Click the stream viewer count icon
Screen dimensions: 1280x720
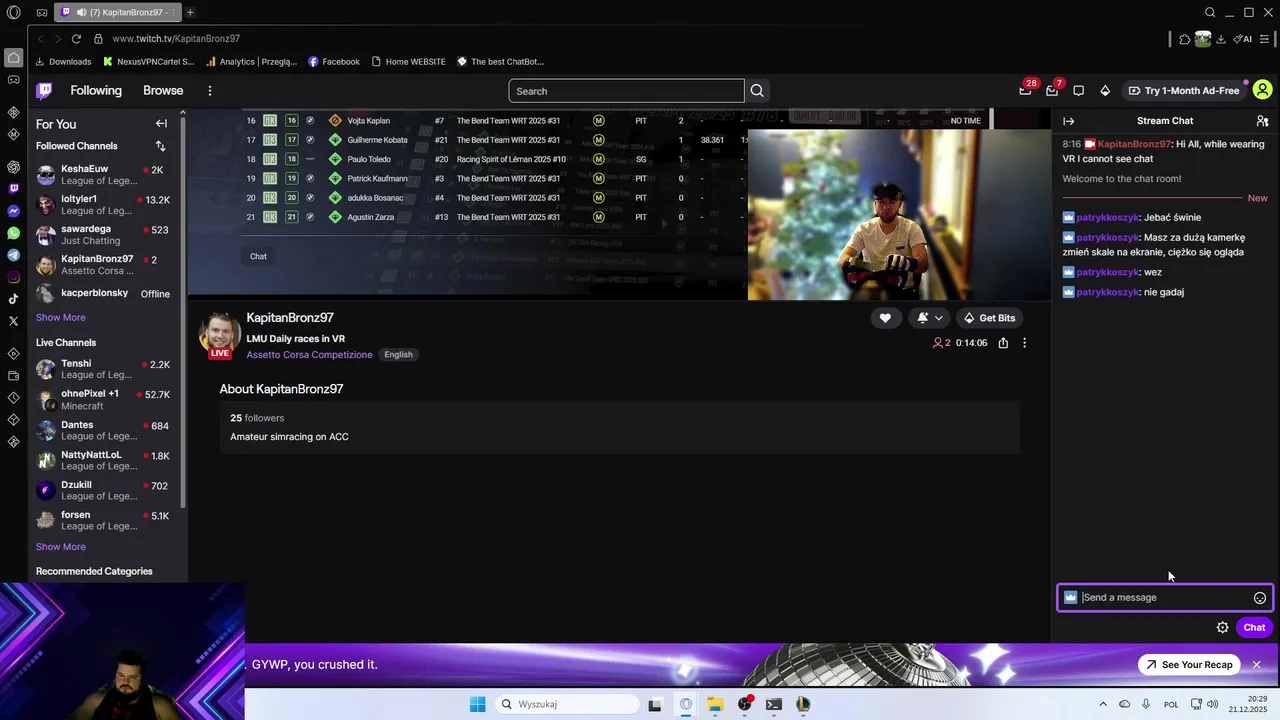938,343
